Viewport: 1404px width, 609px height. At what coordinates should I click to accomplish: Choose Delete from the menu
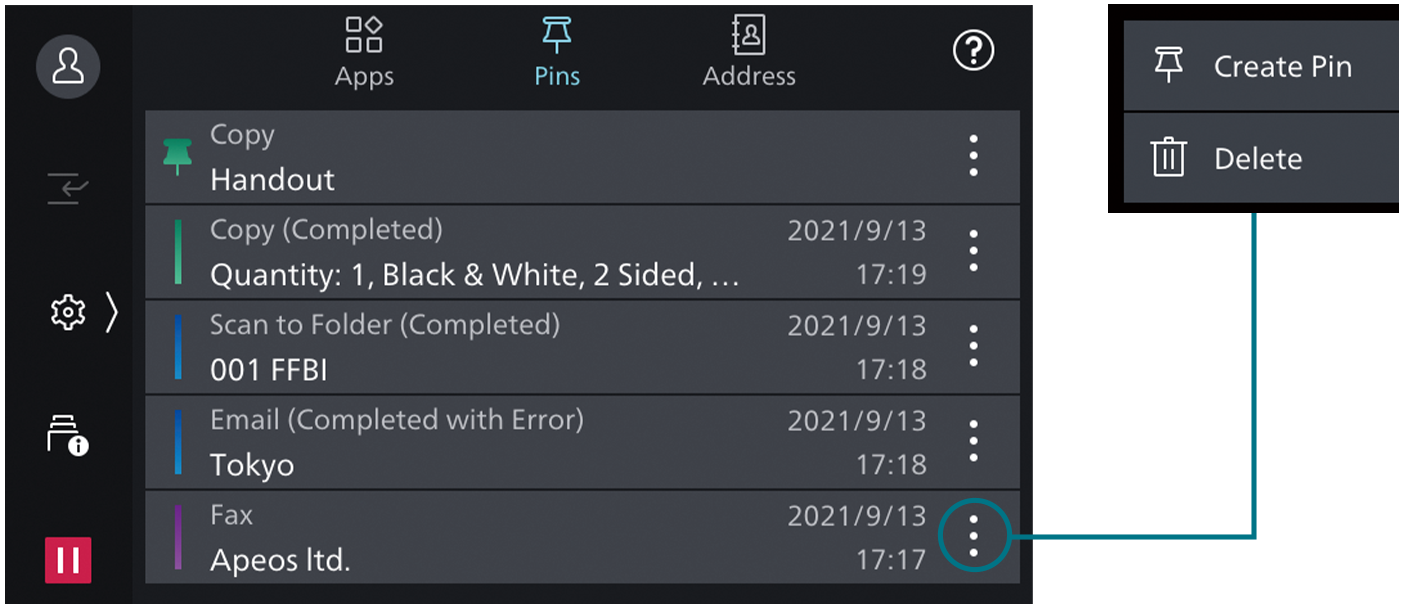point(1262,158)
